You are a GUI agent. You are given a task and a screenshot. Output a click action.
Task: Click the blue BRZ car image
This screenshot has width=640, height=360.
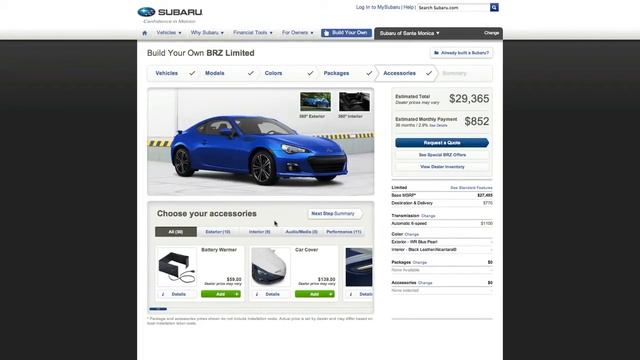point(259,151)
